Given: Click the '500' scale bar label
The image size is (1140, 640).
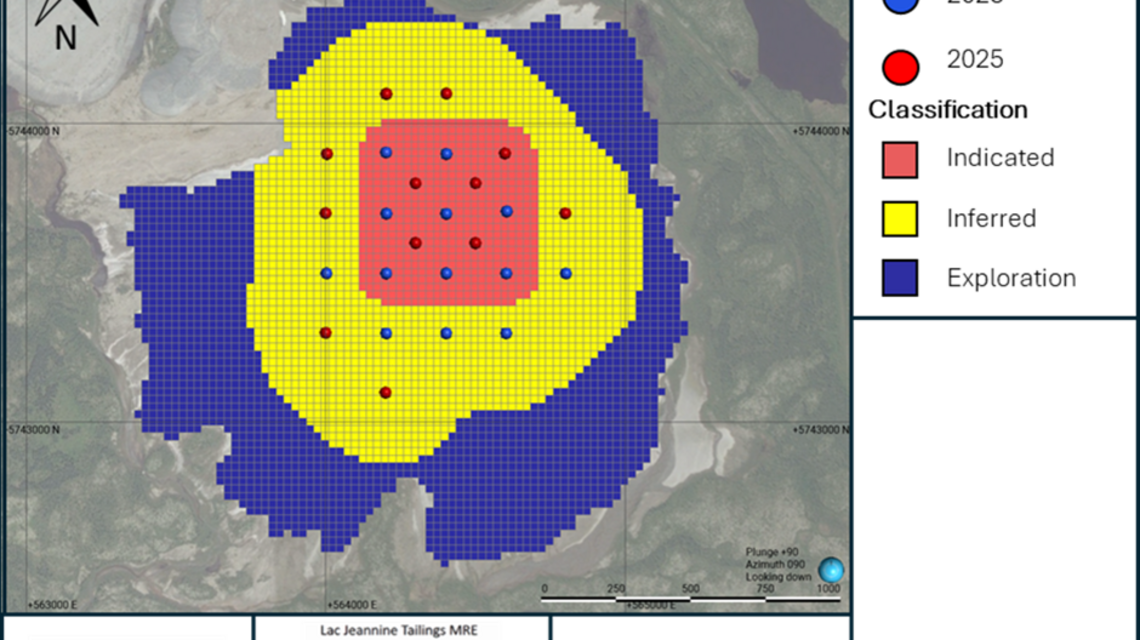Looking at the screenshot, I should pos(691,588).
